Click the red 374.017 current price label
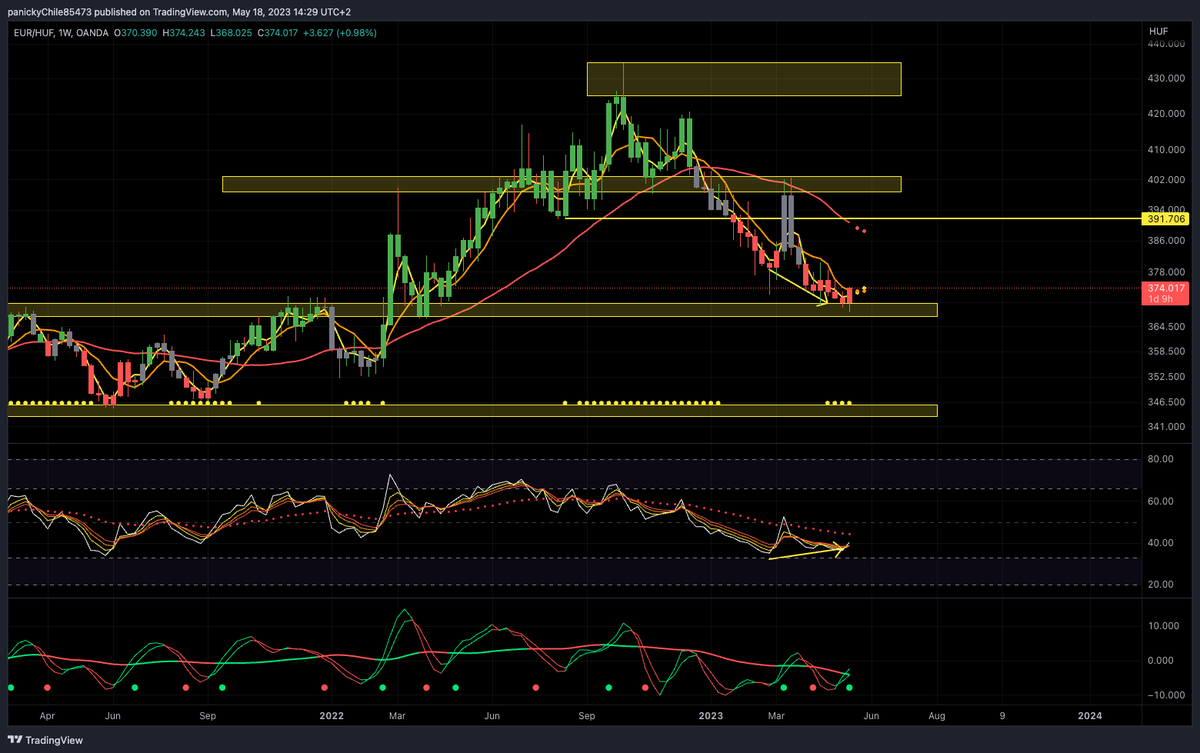The width and height of the screenshot is (1200, 753). pos(1164,288)
